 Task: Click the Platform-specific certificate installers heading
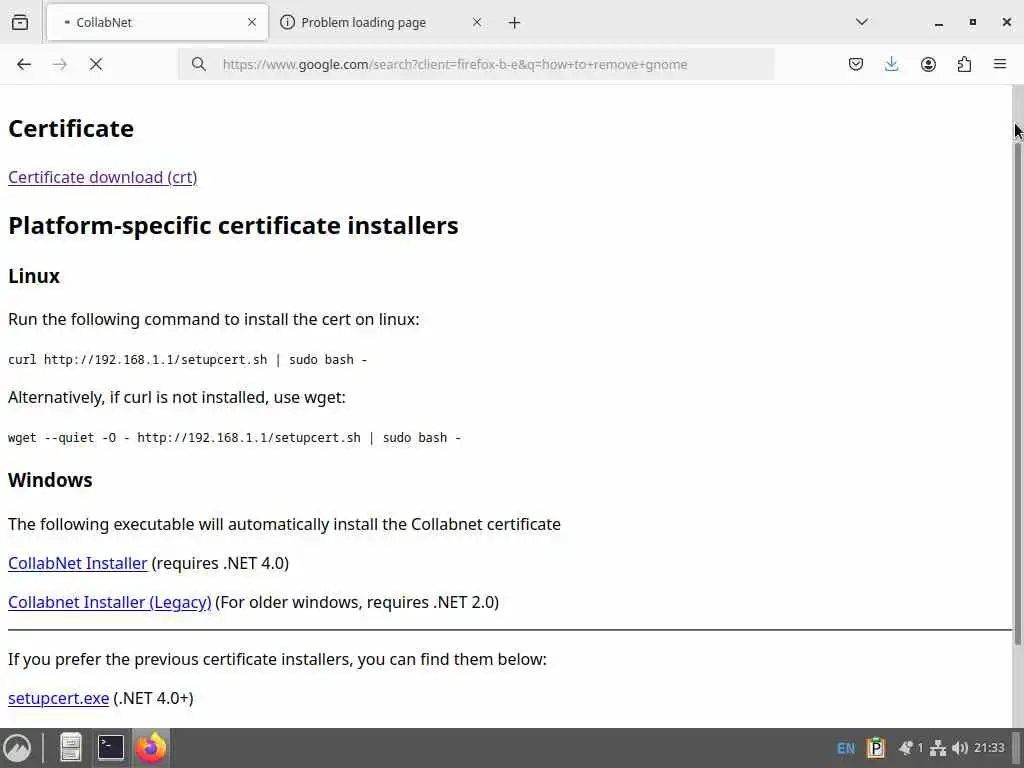point(233,226)
